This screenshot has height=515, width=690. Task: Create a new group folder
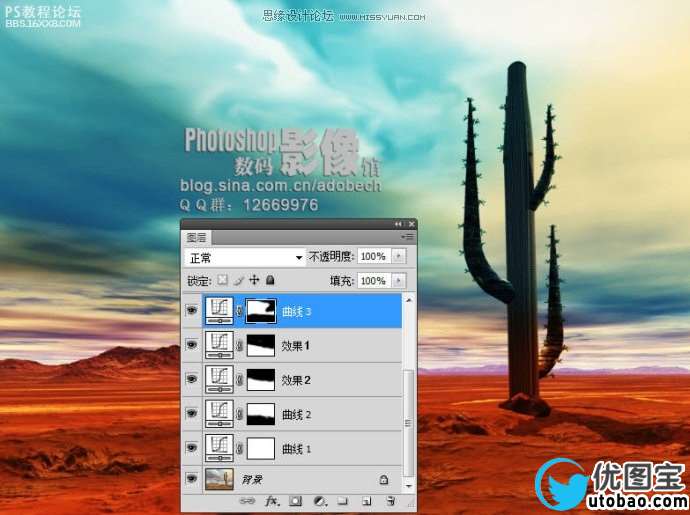[x=342, y=501]
